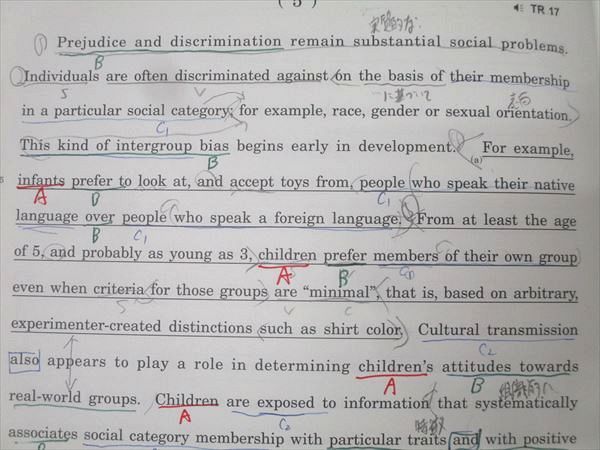Click the word "information"
600x450 pixels.
(386, 403)
